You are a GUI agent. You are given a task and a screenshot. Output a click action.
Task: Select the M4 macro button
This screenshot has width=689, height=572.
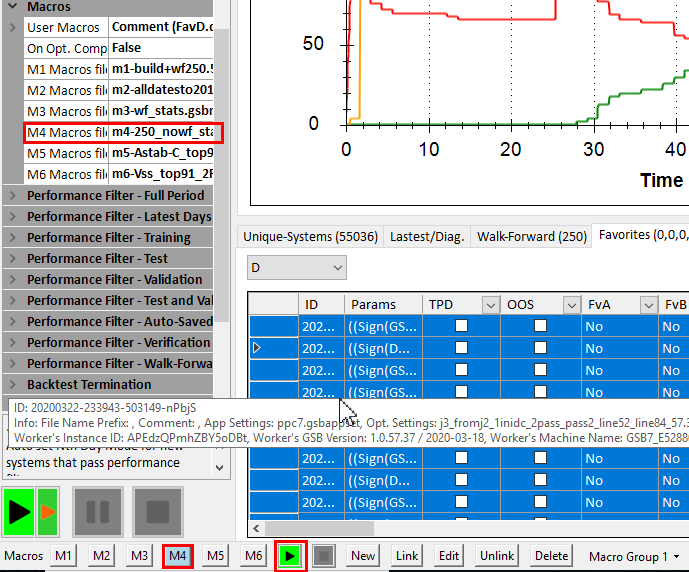tap(178, 555)
